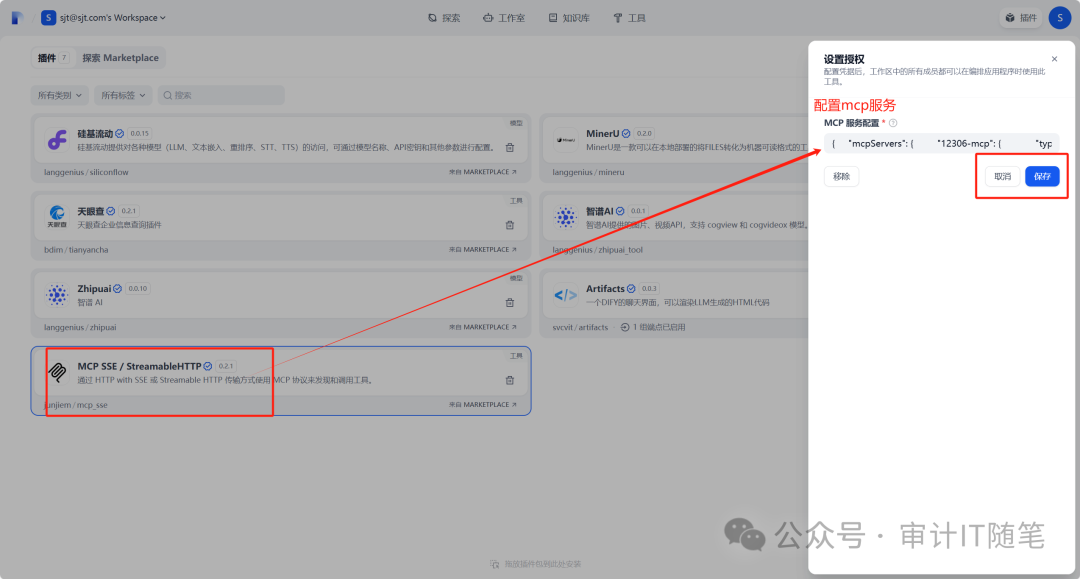1080x579 pixels.
Task: Click the Artifacts plugin code icon
Action: coord(565,295)
